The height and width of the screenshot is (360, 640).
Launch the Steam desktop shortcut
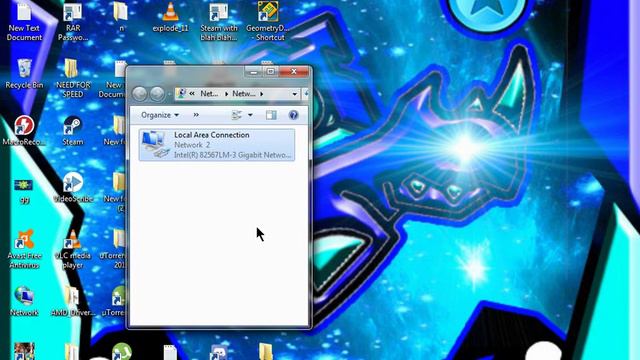[73, 131]
